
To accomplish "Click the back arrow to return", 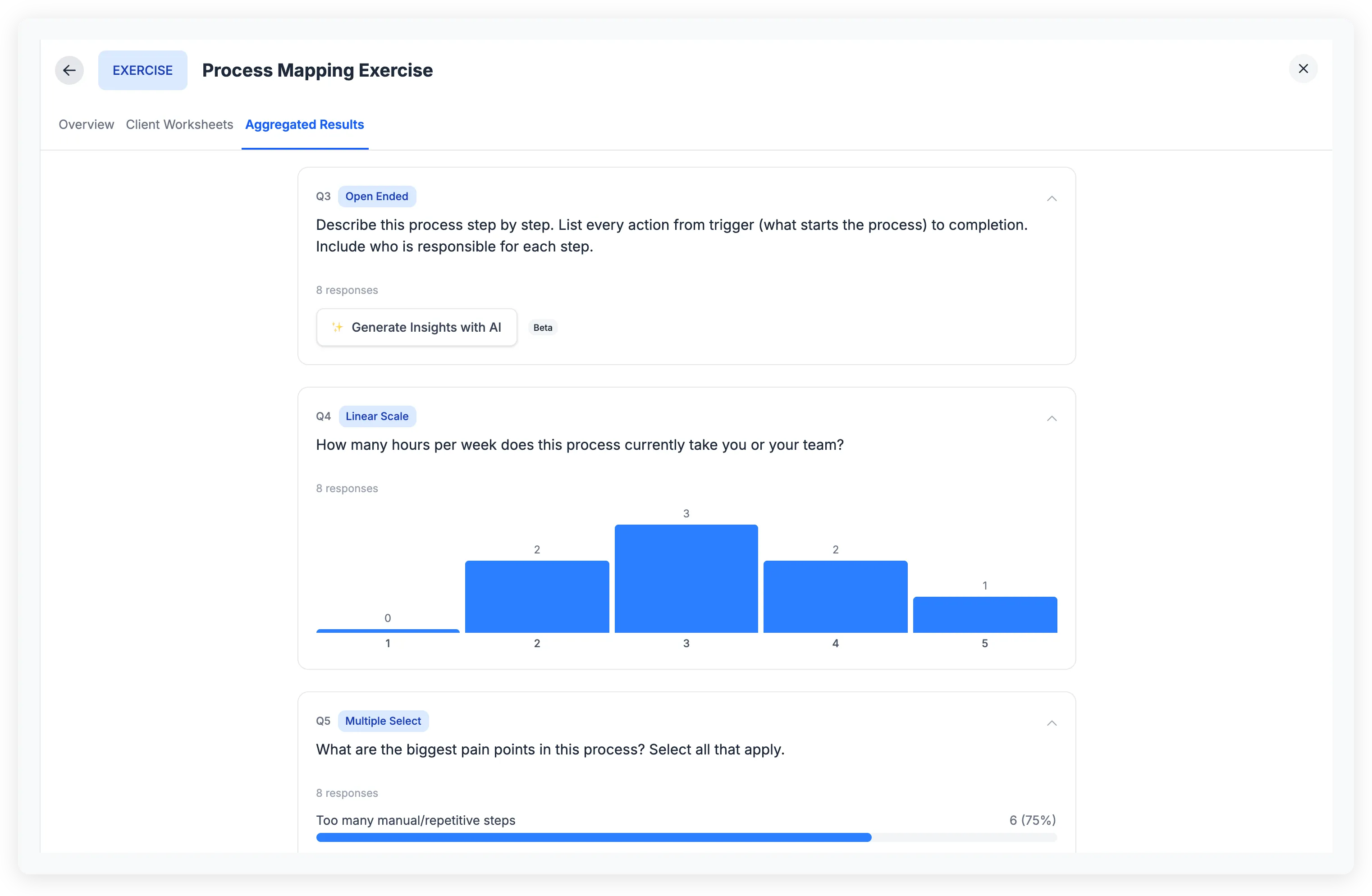I will click(69, 70).
